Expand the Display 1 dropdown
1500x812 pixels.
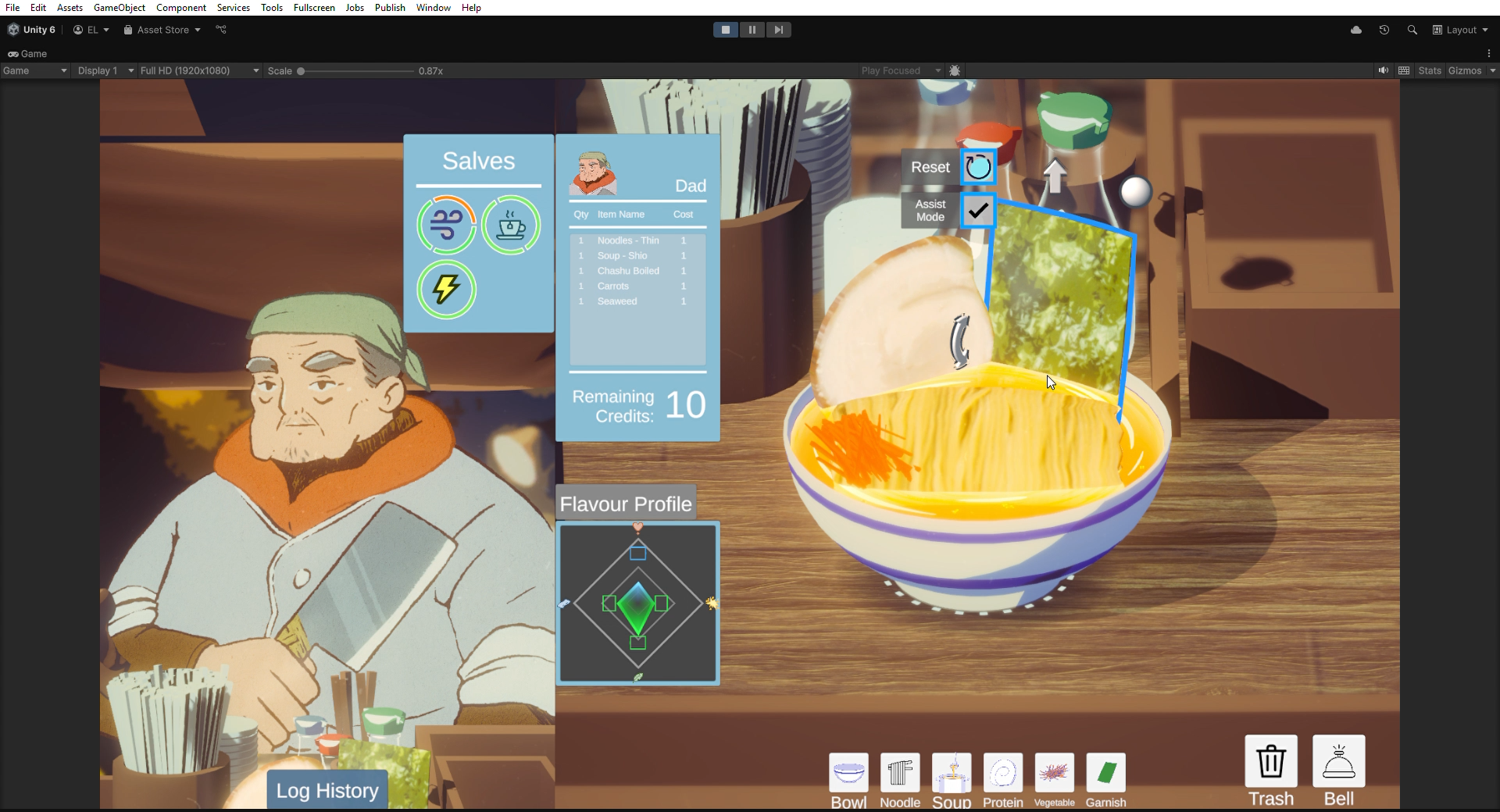pyautogui.click(x=105, y=70)
